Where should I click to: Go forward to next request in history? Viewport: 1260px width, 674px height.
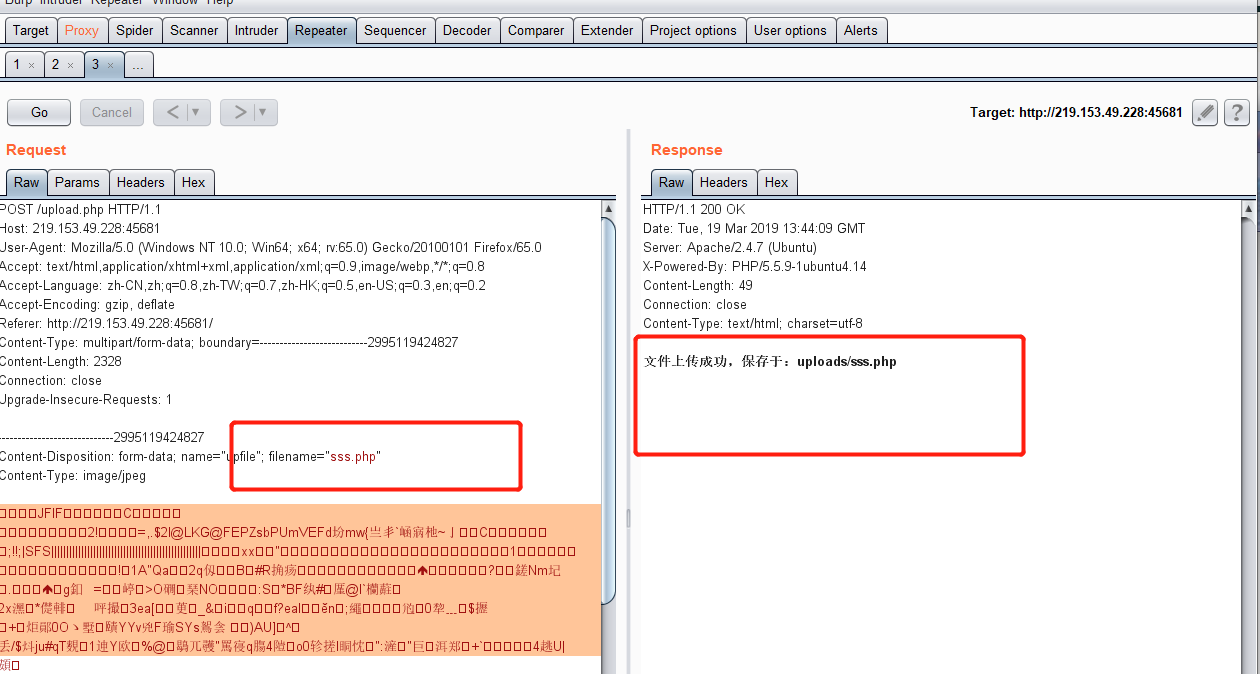(x=240, y=112)
